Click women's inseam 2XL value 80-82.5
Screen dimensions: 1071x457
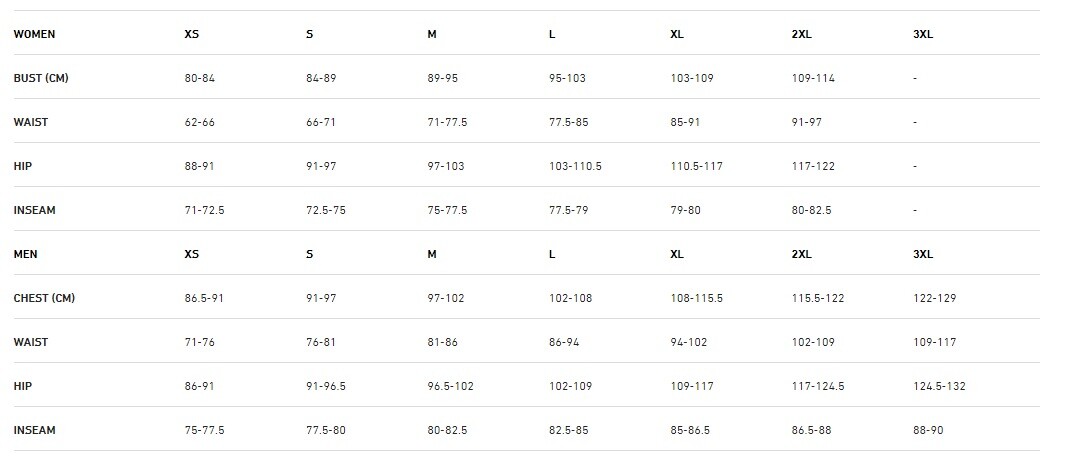click(811, 210)
